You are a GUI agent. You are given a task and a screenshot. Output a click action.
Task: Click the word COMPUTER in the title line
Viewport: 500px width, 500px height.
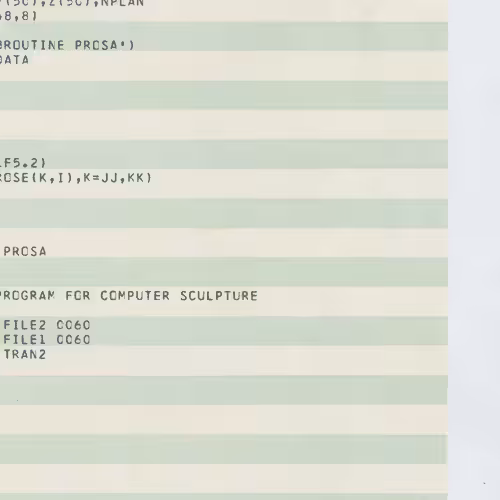coord(135,296)
